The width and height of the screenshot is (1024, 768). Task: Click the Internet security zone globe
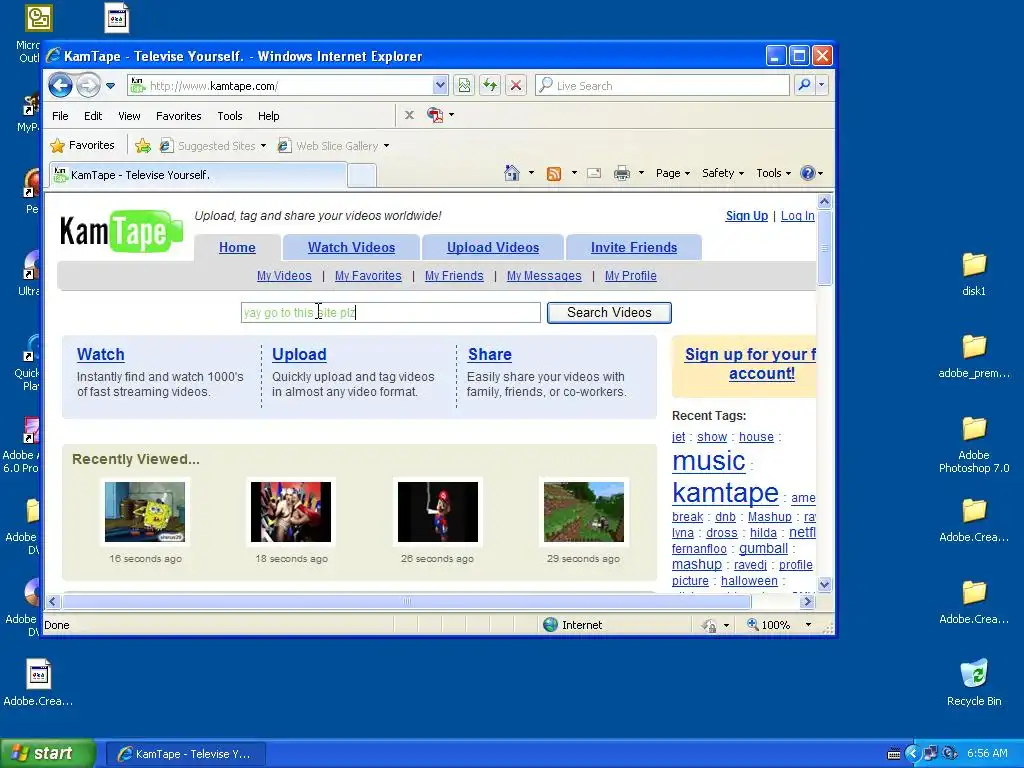[551, 624]
